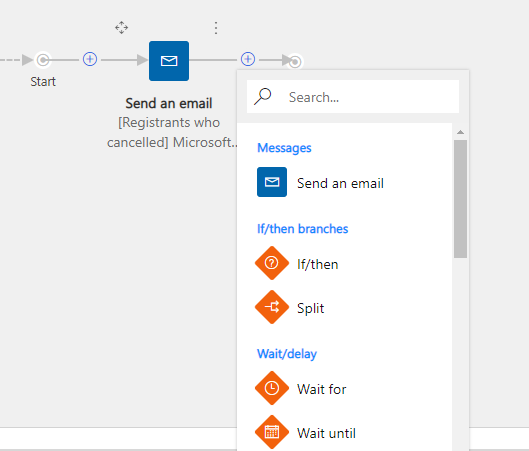The height and width of the screenshot is (451, 529).
Task: Click the Send an email title under tile
Action: point(169,104)
